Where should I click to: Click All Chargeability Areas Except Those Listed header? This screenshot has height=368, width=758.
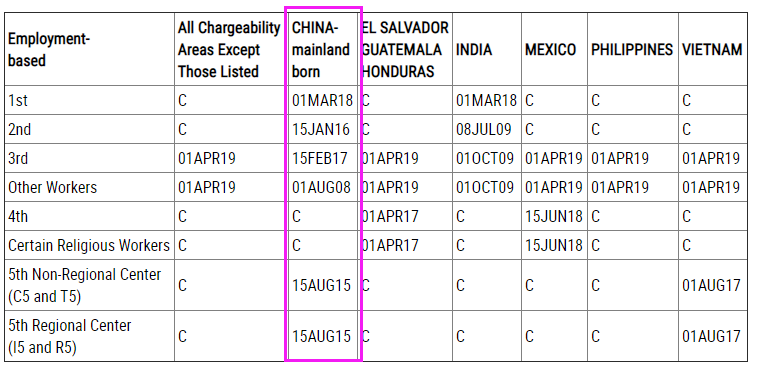point(229,50)
